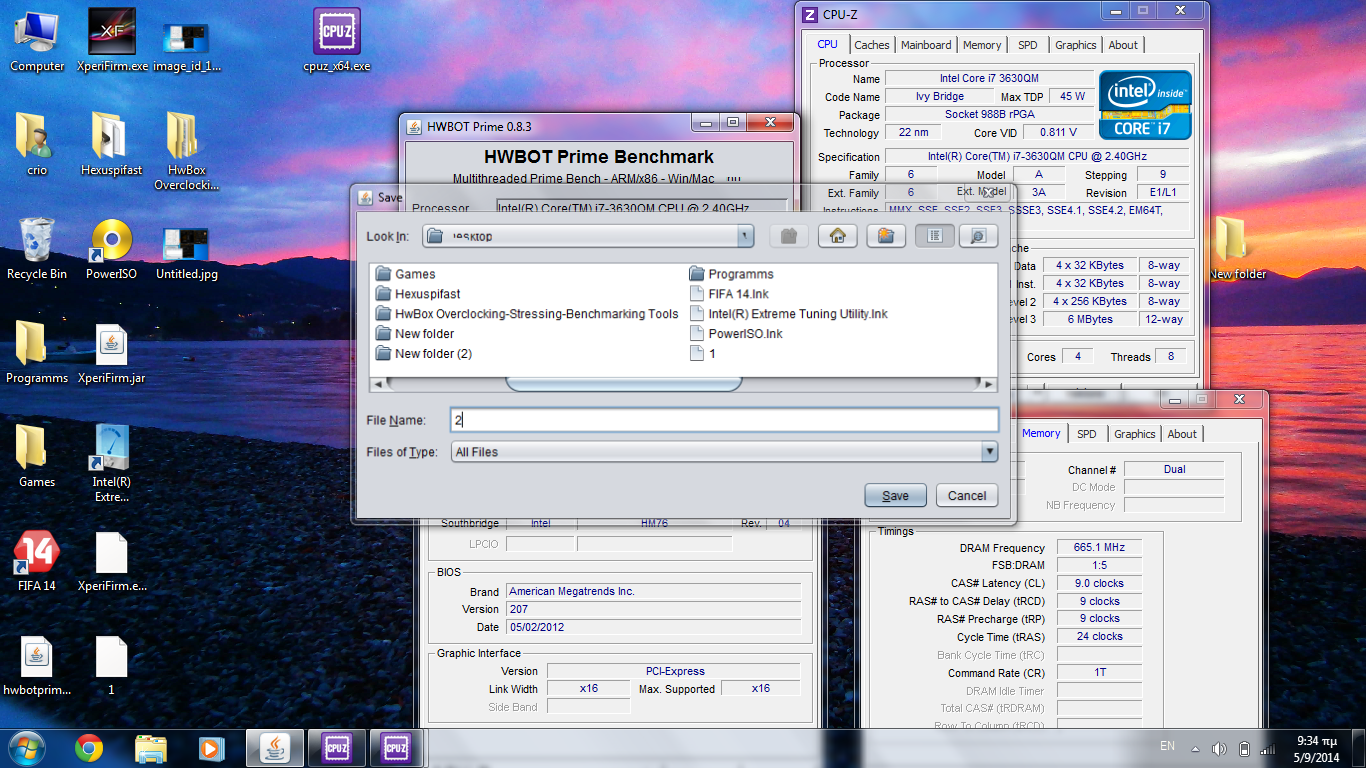Click the file list scroll-right arrow

point(989,384)
